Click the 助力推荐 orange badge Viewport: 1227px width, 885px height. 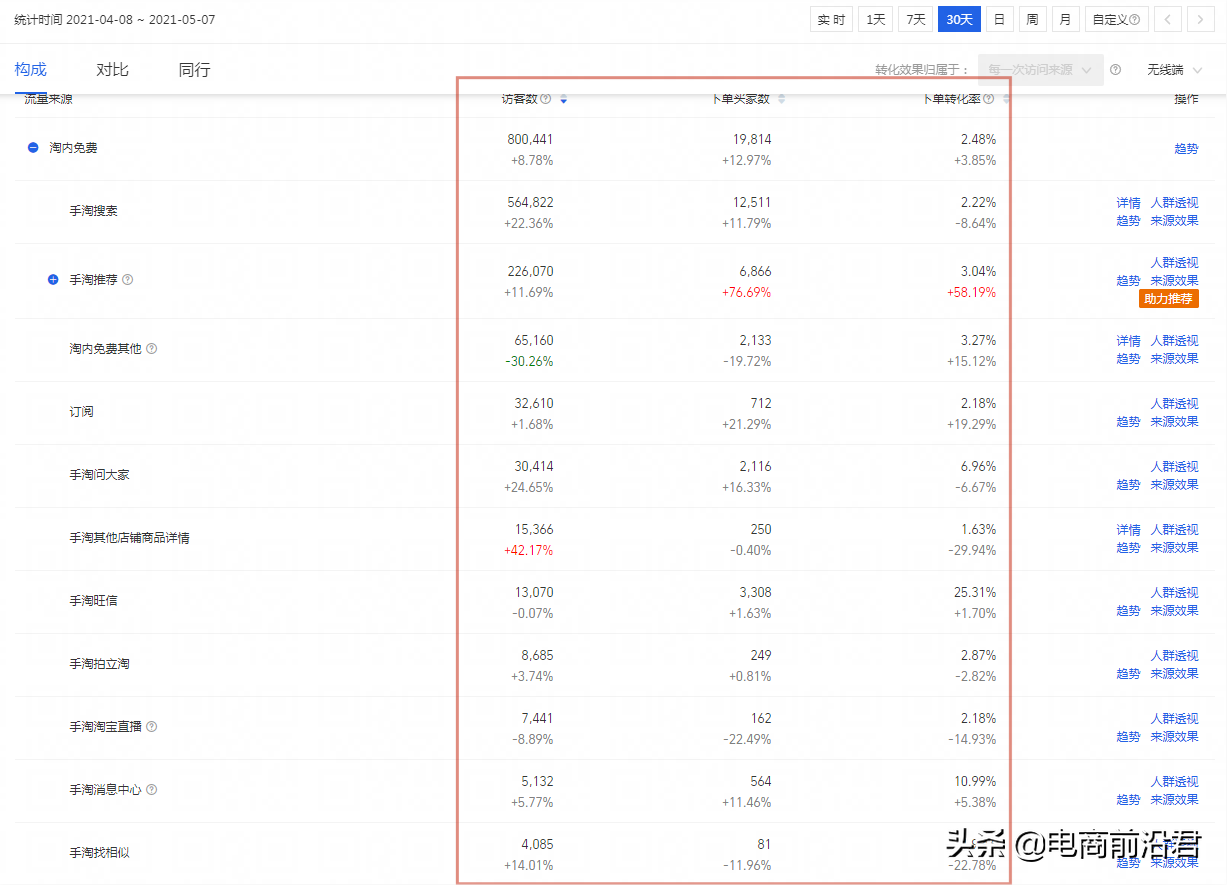tap(1169, 299)
